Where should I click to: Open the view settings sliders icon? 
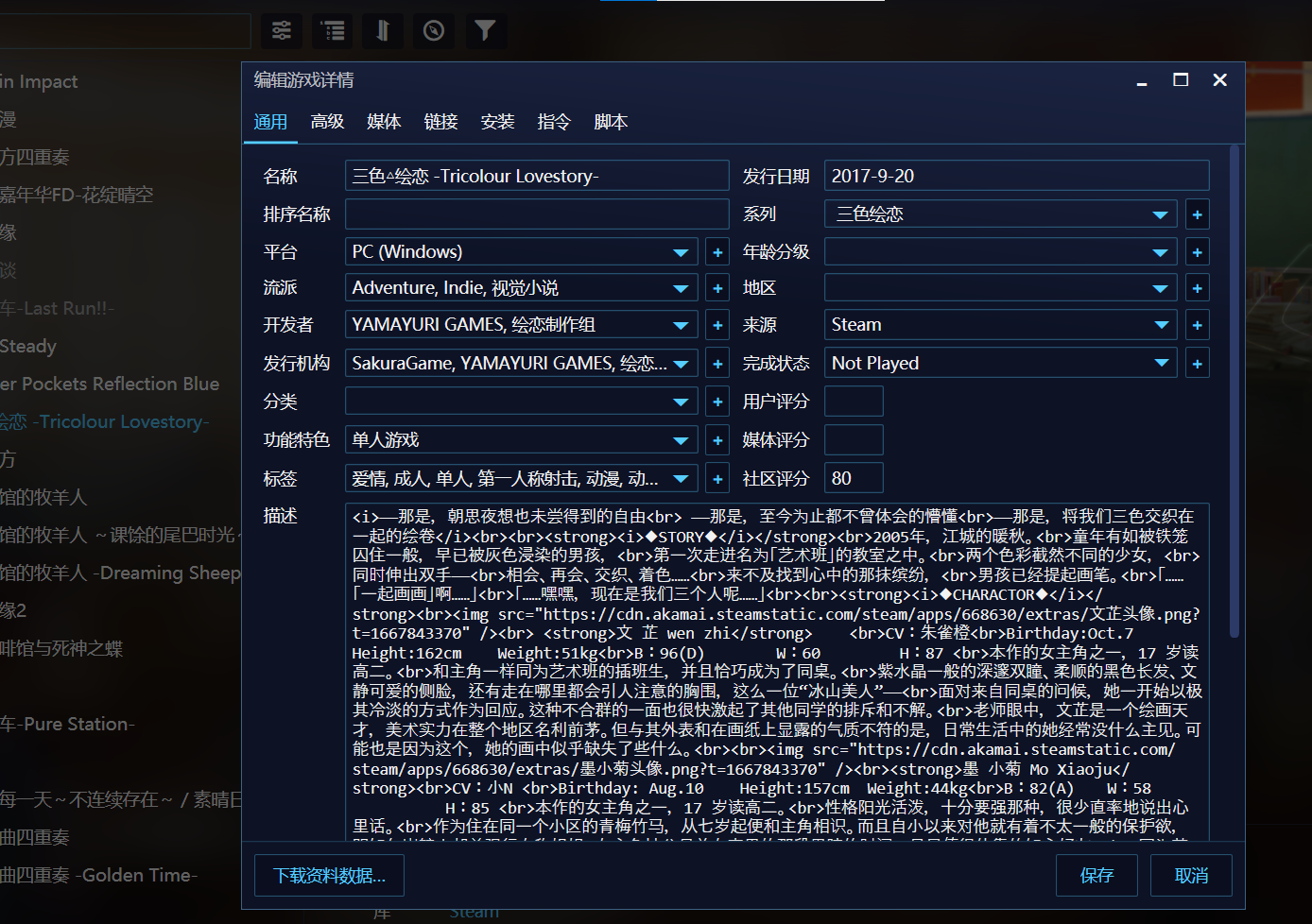[x=282, y=31]
